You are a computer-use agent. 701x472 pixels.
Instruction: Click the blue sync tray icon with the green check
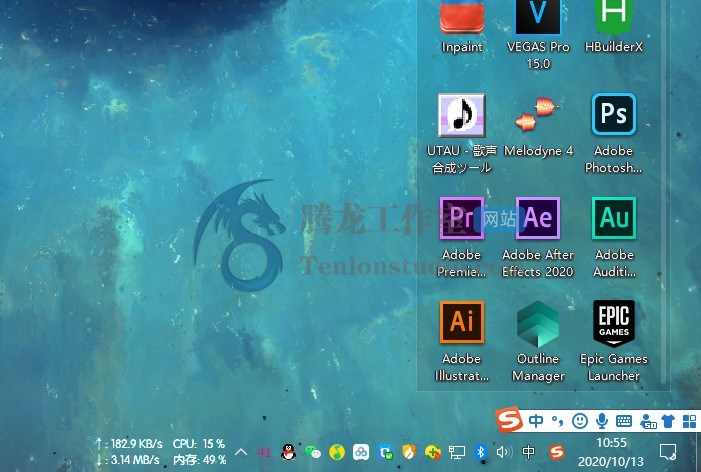(x=385, y=452)
